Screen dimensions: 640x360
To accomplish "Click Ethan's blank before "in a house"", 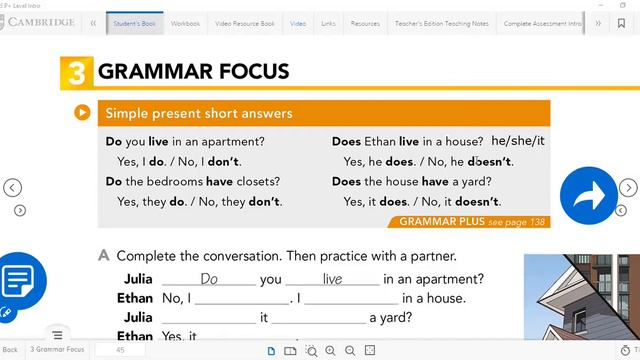I will tap(351, 299).
